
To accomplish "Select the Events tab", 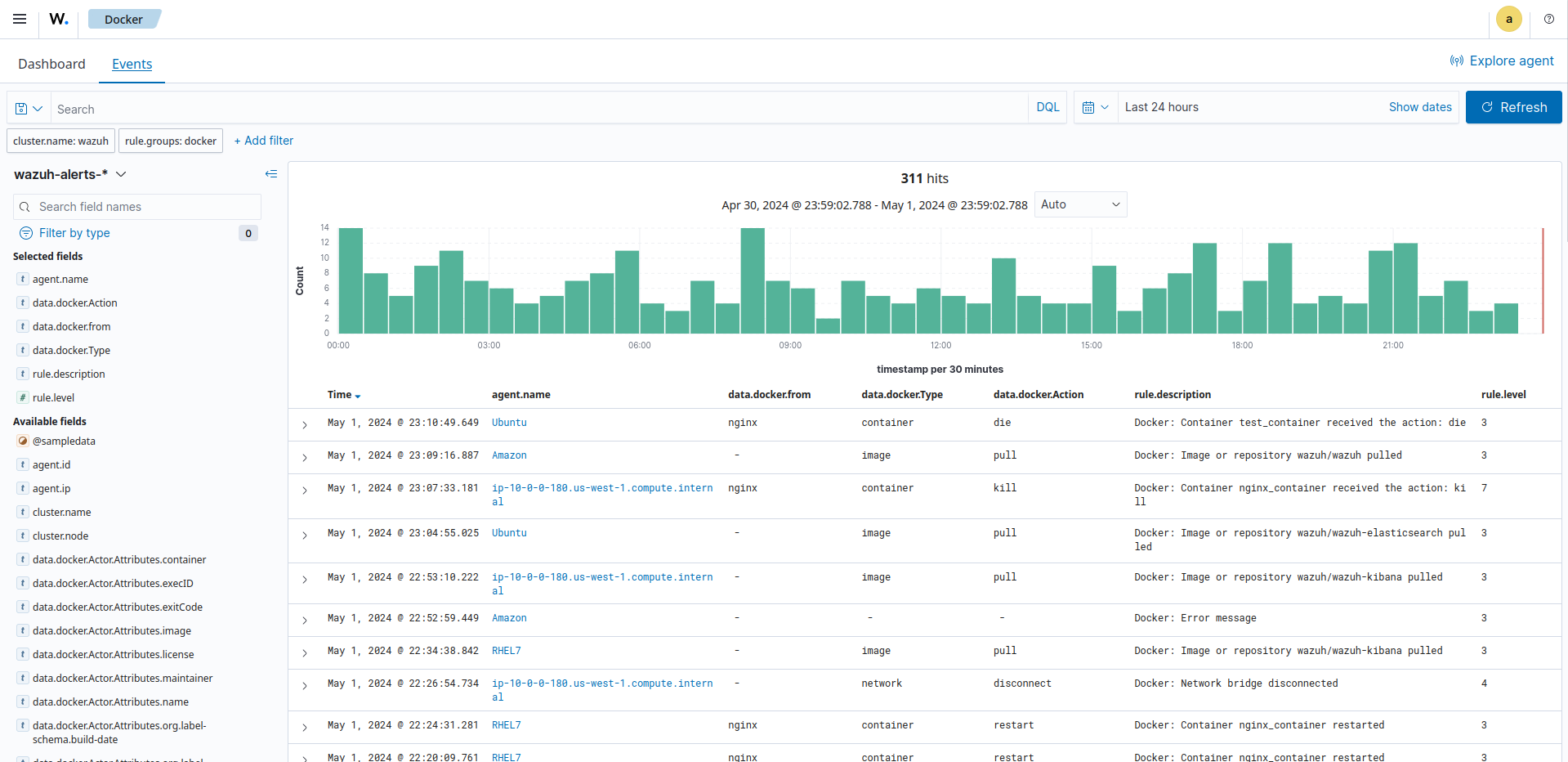I will pos(132,64).
